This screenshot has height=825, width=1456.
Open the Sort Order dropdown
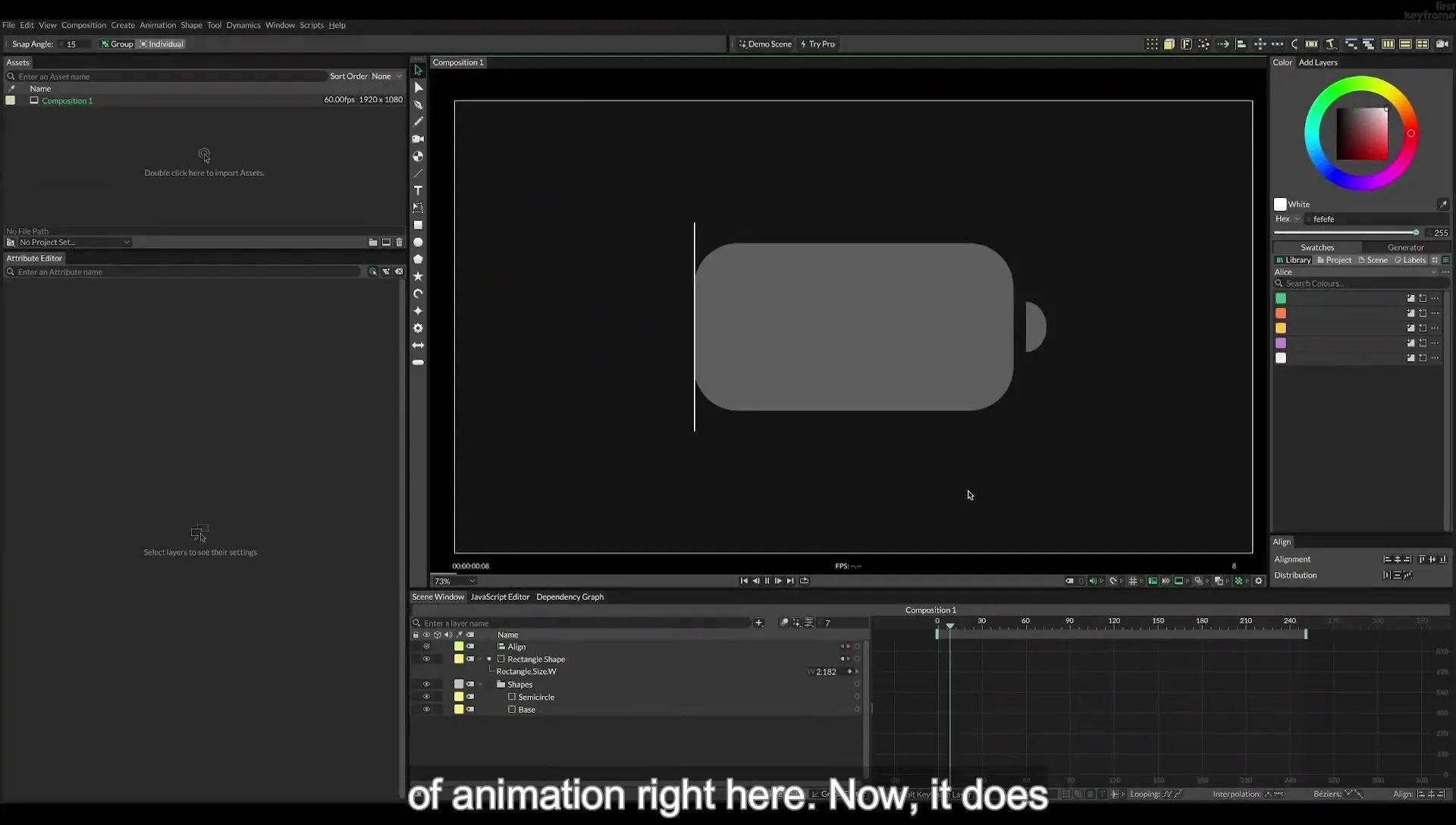tap(387, 77)
